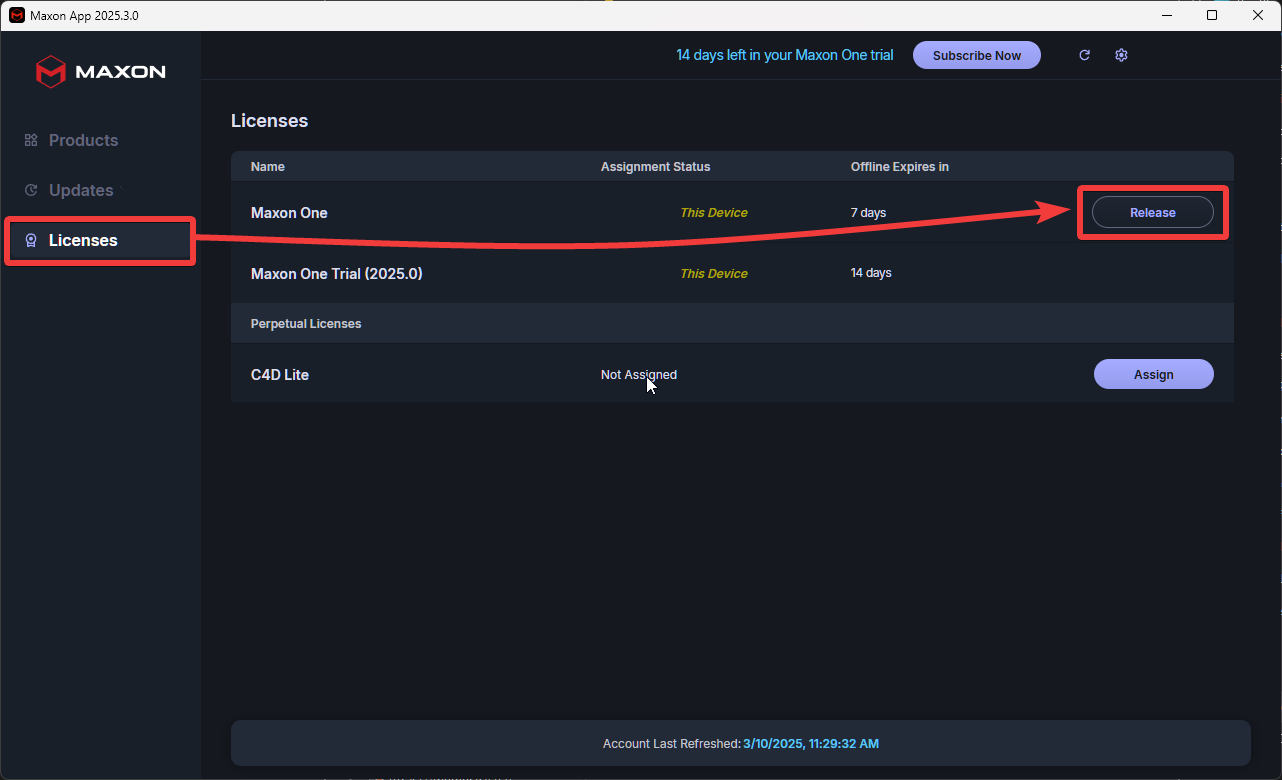
Task: Click the Licenses page heading
Action: point(270,121)
